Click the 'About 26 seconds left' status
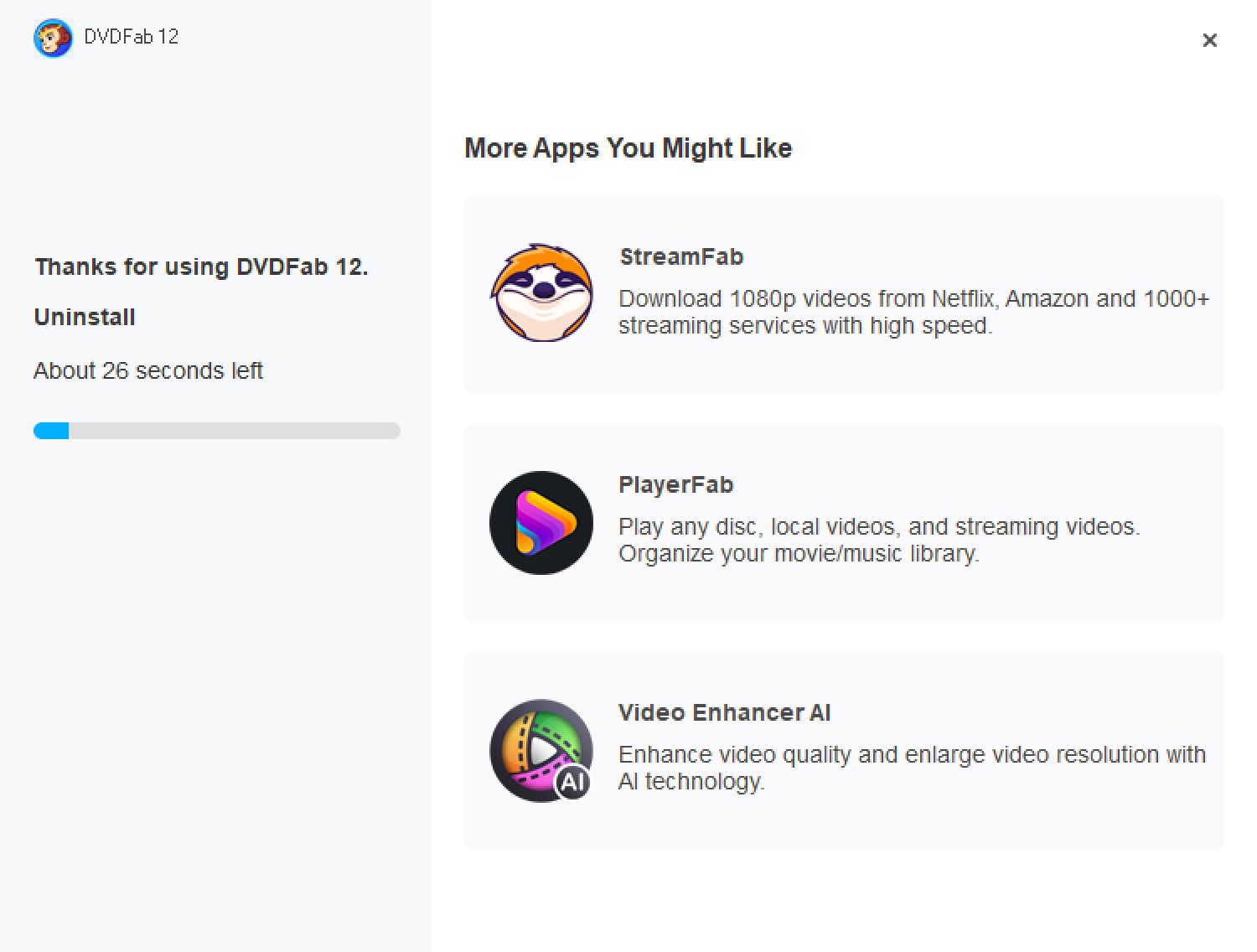The height and width of the screenshot is (952, 1257). pyautogui.click(x=148, y=370)
